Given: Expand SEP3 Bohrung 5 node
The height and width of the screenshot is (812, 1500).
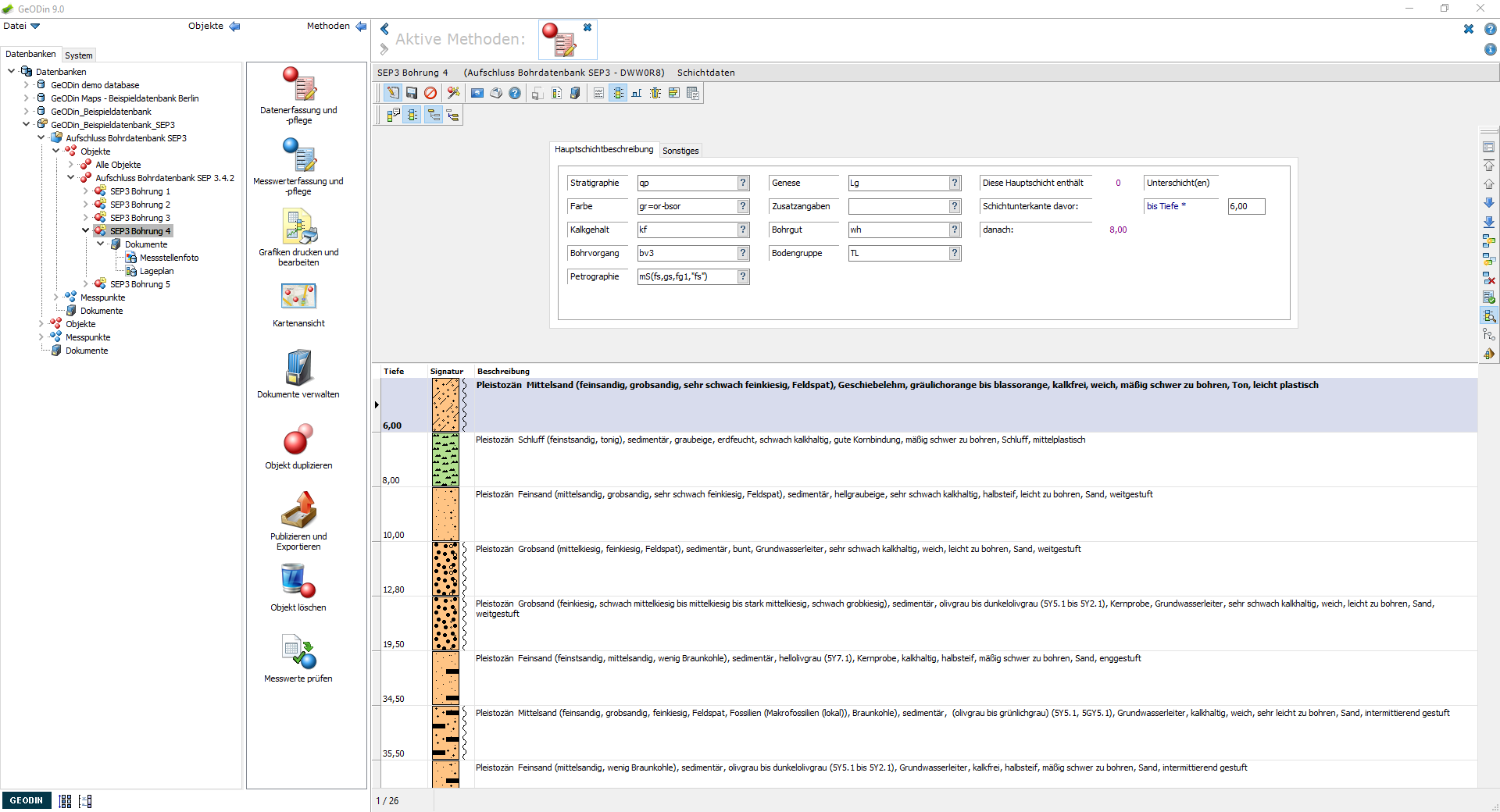Looking at the screenshot, I should point(86,283).
